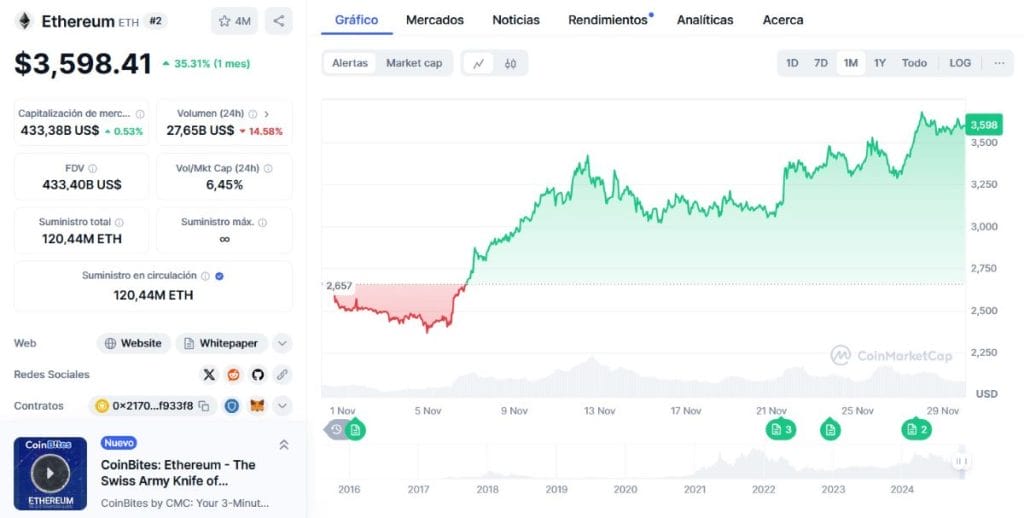Click the 433,38B US$ market cap value
The image size is (1024, 518).
coord(60,131)
